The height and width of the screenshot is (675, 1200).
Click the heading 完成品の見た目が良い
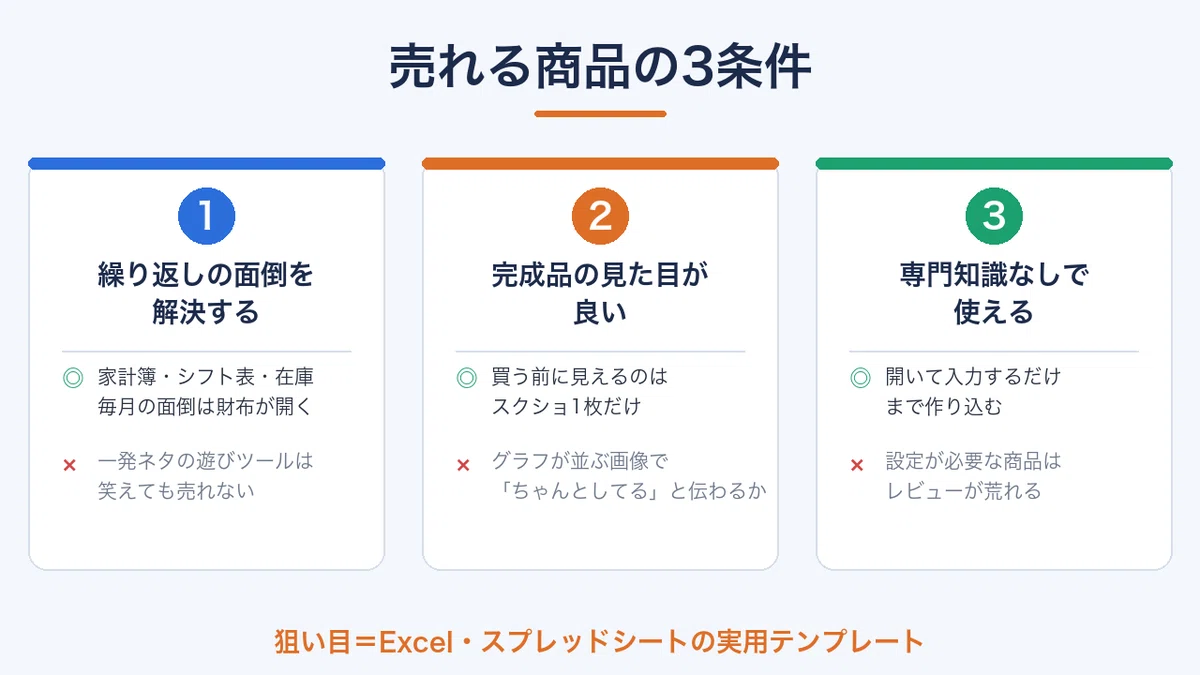[600, 293]
